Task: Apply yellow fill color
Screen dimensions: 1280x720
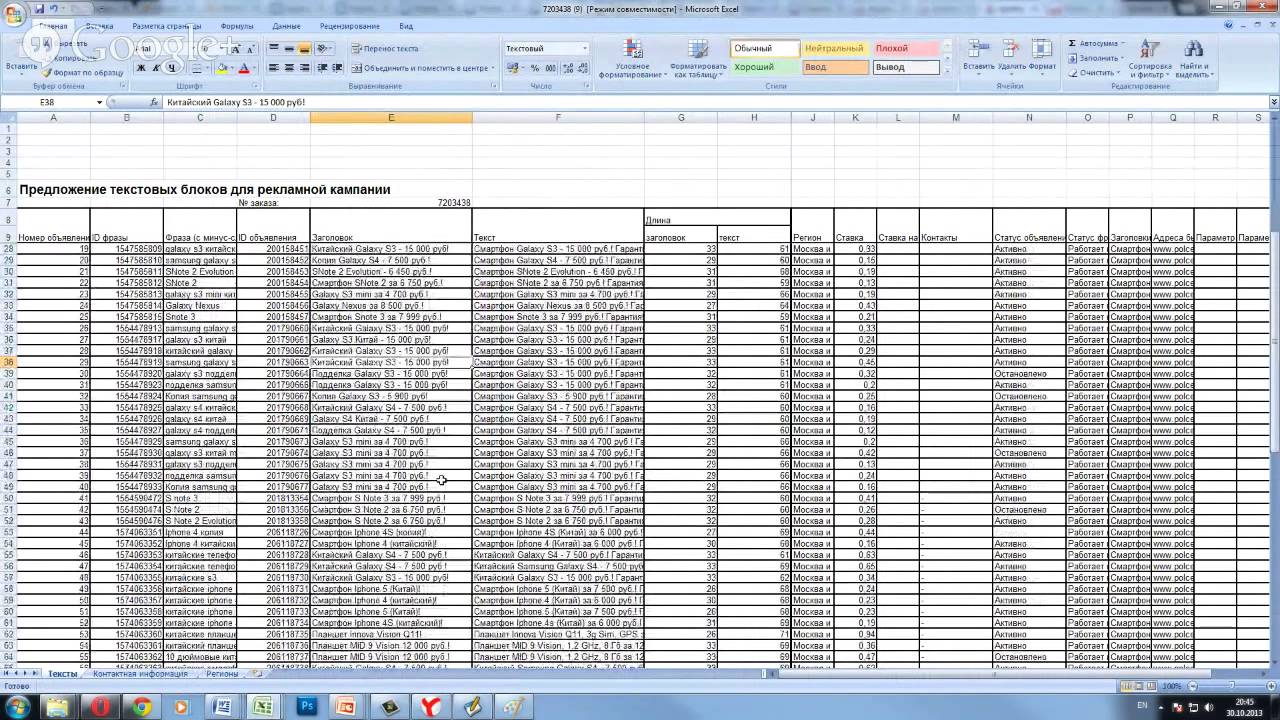Action: [220, 68]
